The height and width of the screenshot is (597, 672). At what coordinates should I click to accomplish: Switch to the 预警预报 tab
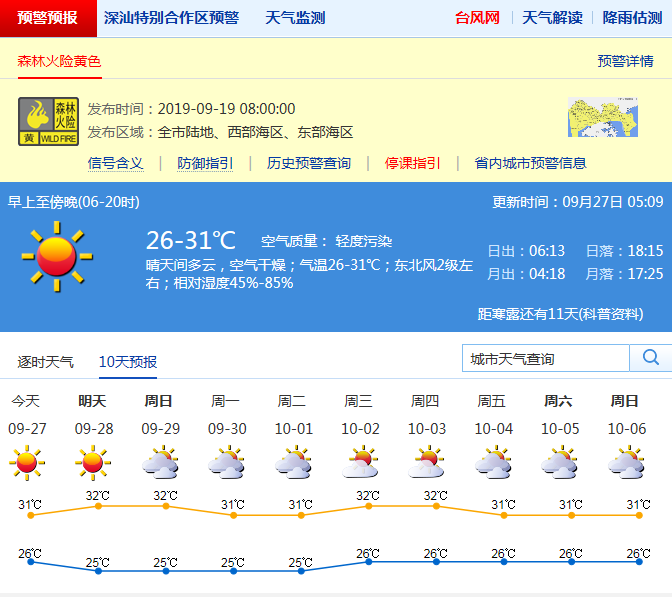click(48, 18)
